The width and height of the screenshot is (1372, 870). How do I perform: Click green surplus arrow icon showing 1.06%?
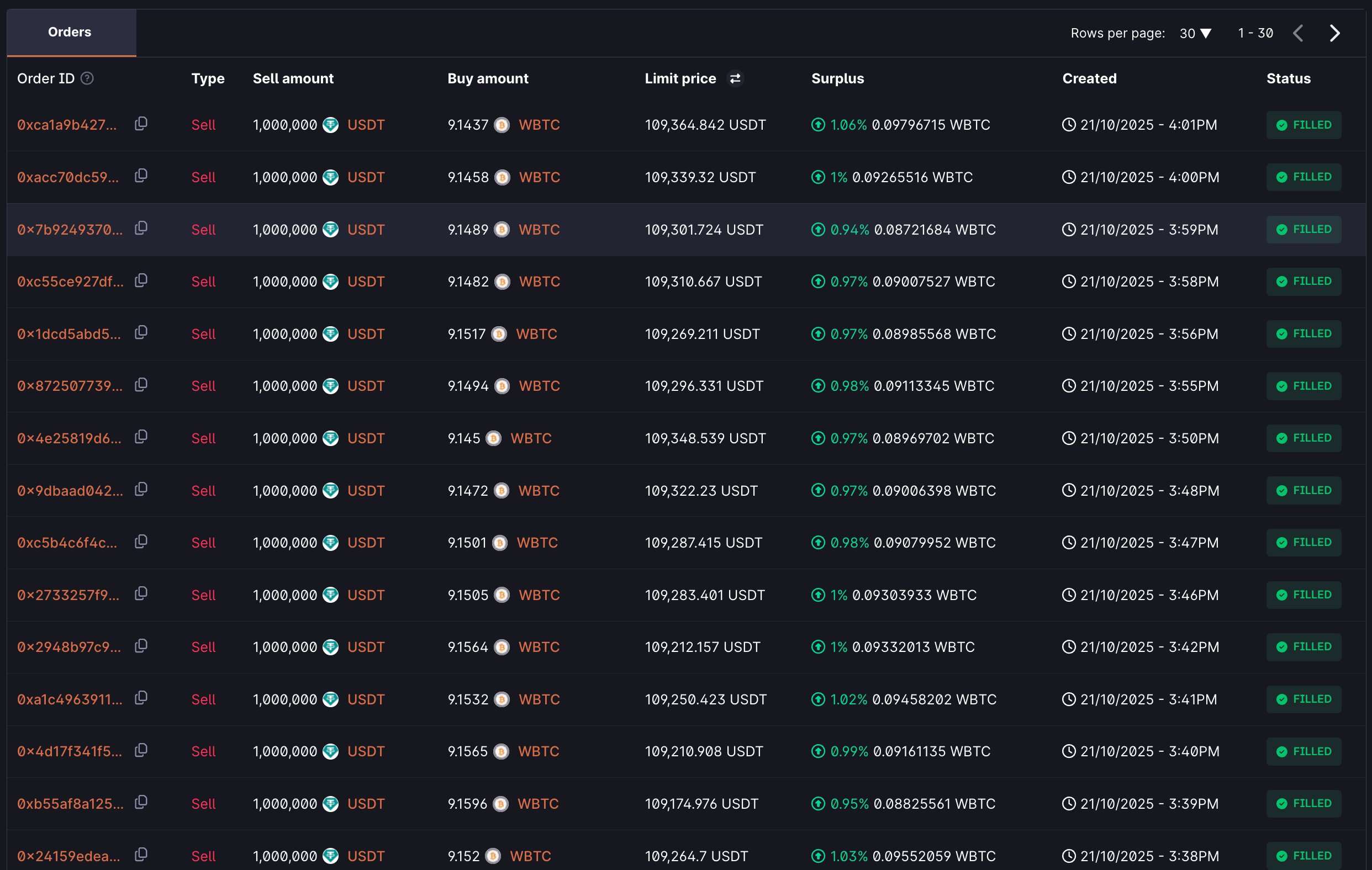tap(817, 125)
